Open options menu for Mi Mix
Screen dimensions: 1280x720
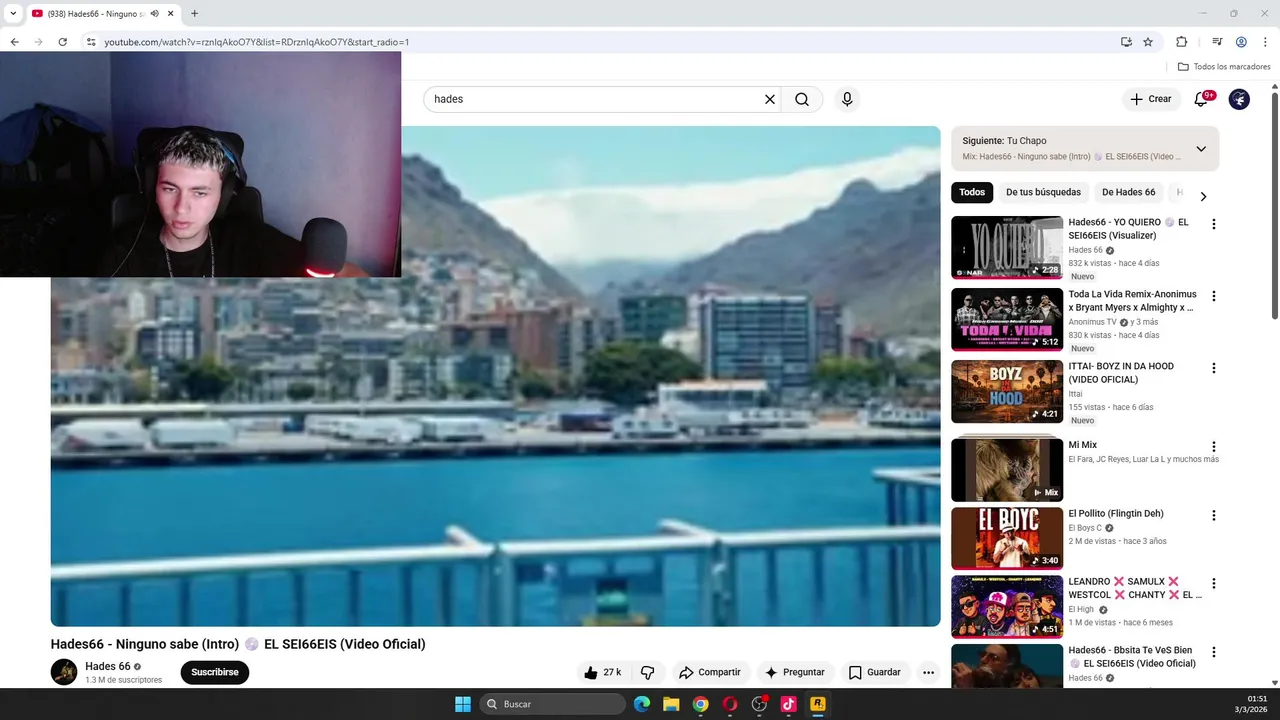1214,447
